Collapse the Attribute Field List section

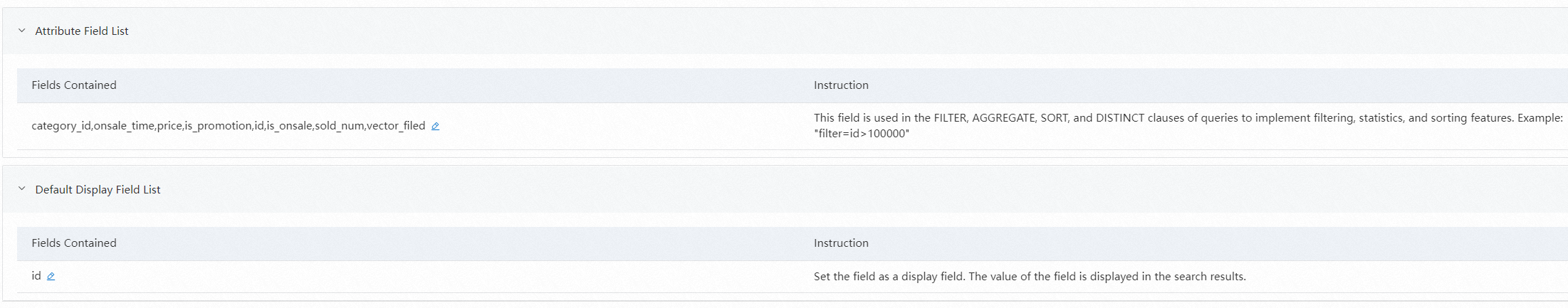click(x=21, y=31)
